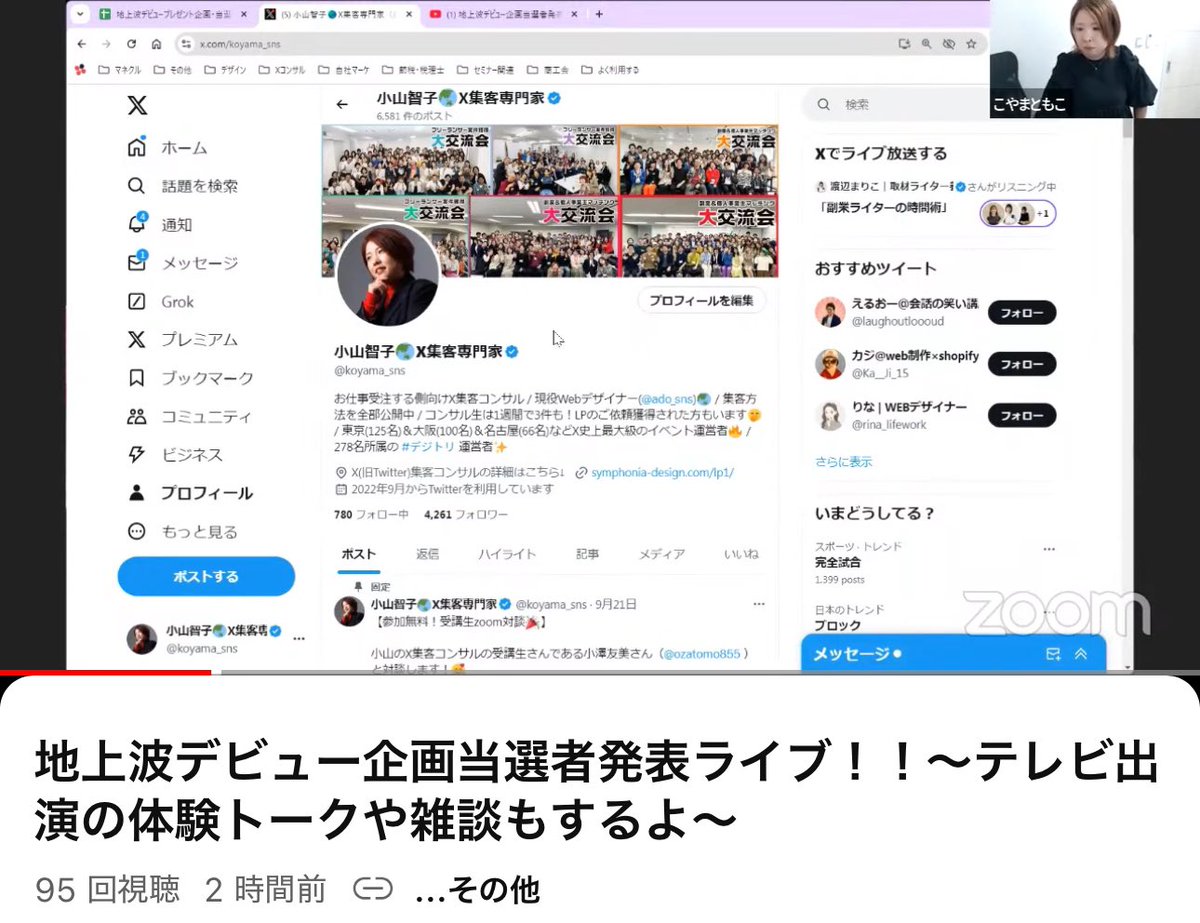Viewport: 1200px width, 923px height.
Task: Open a new browser tab
Action: (599, 14)
